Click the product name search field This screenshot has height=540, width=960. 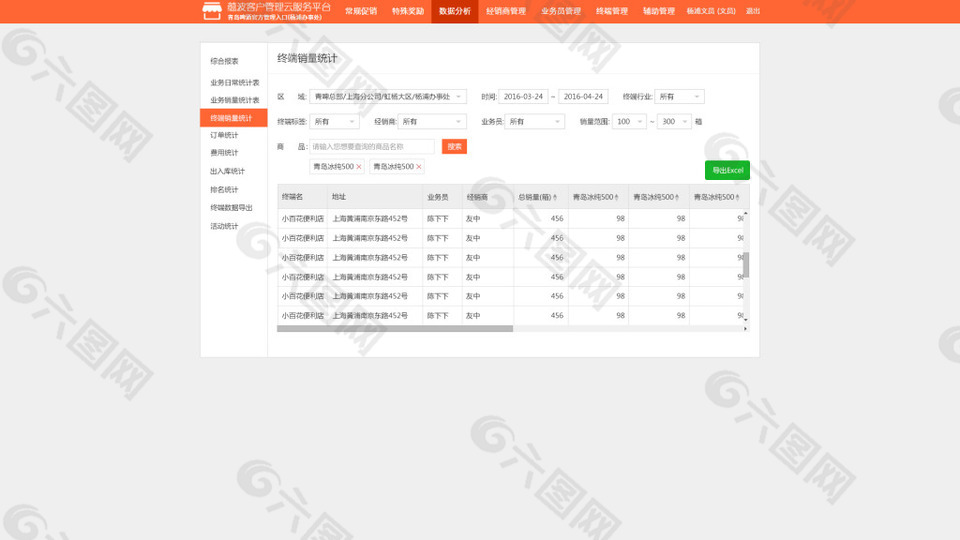pos(371,147)
